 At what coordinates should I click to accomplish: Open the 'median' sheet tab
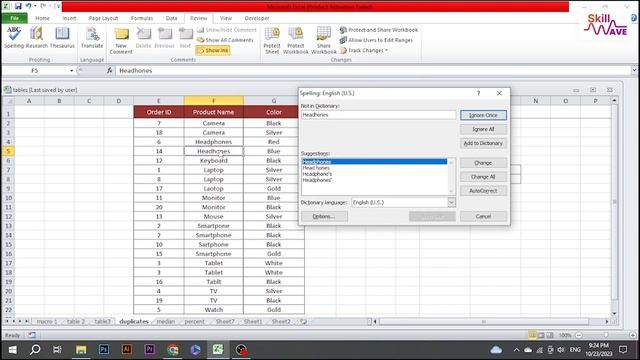pos(166,322)
